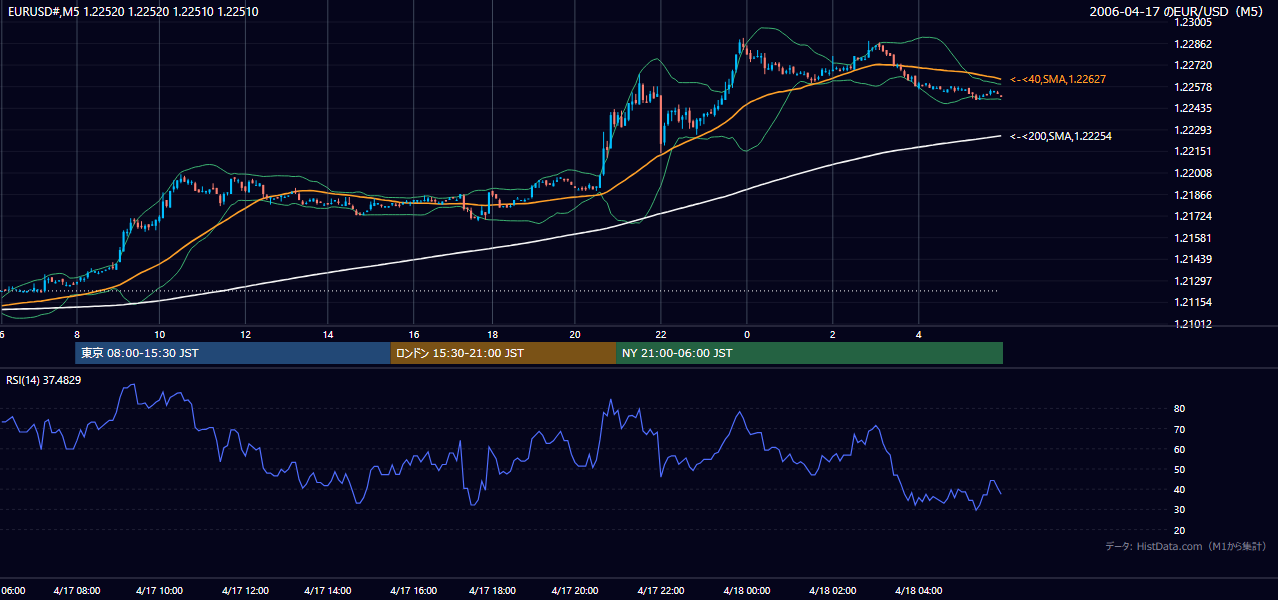Click the 4/17 22:00 time label
This screenshot has width=1278, height=600.
coord(662,591)
